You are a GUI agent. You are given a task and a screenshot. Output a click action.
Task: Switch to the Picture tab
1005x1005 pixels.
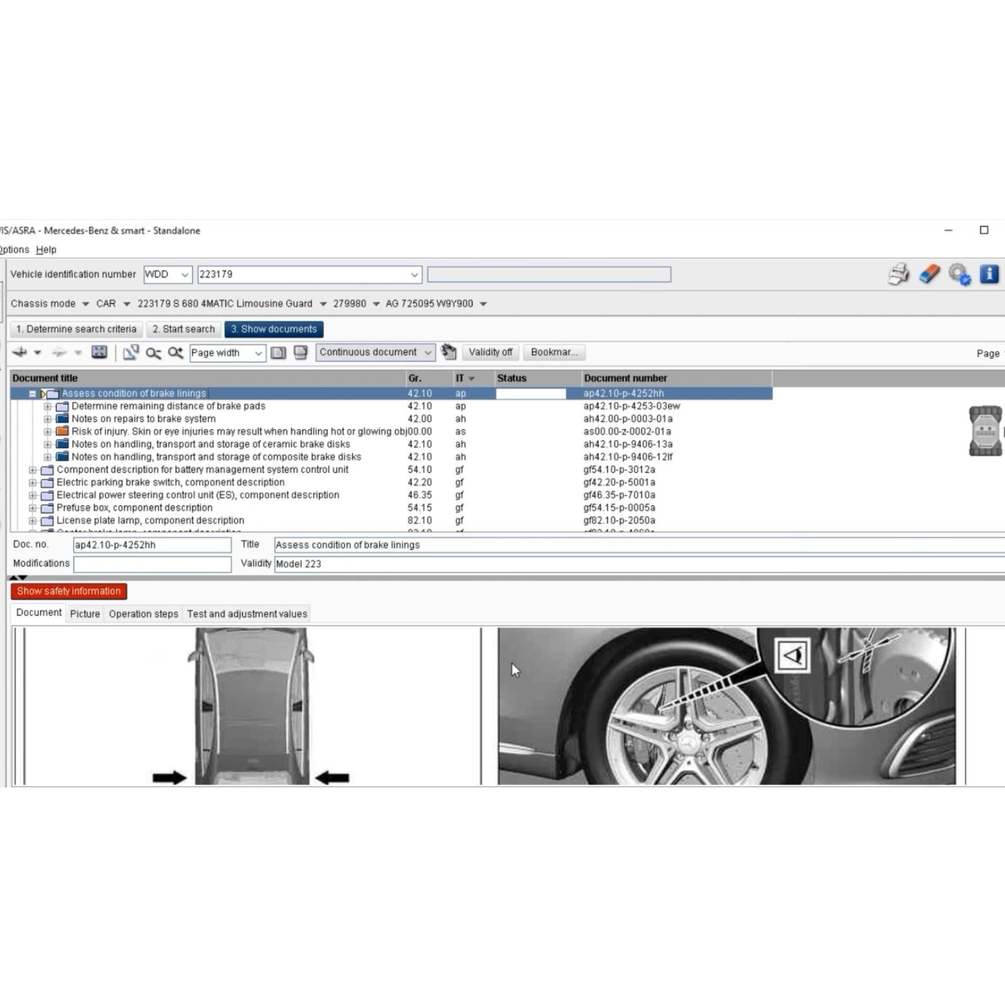tap(85, 614)
